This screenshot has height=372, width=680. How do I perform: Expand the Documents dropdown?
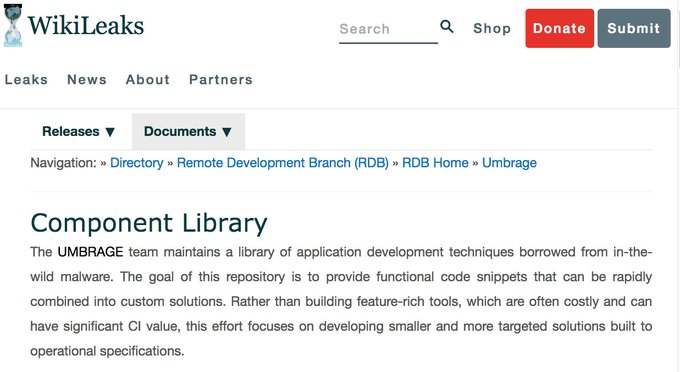pyautogui.click(x=188, y=131)
